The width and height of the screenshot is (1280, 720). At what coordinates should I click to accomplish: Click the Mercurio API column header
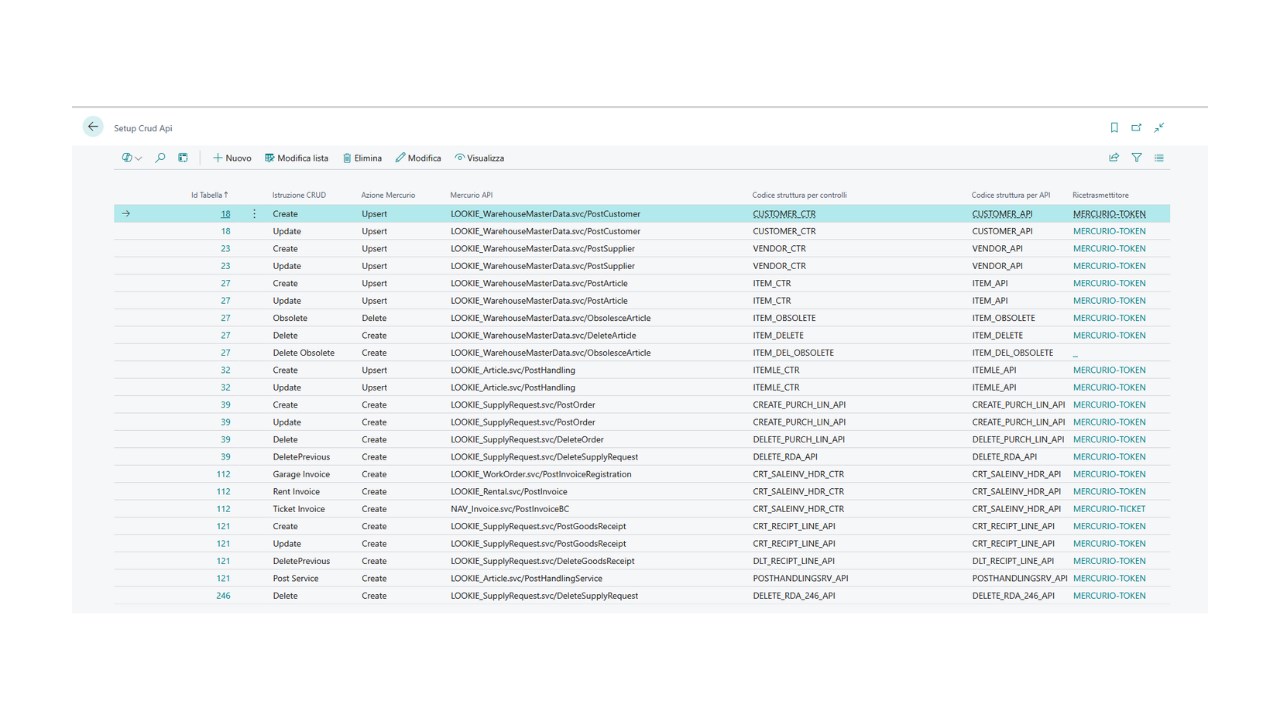[472, 195]
